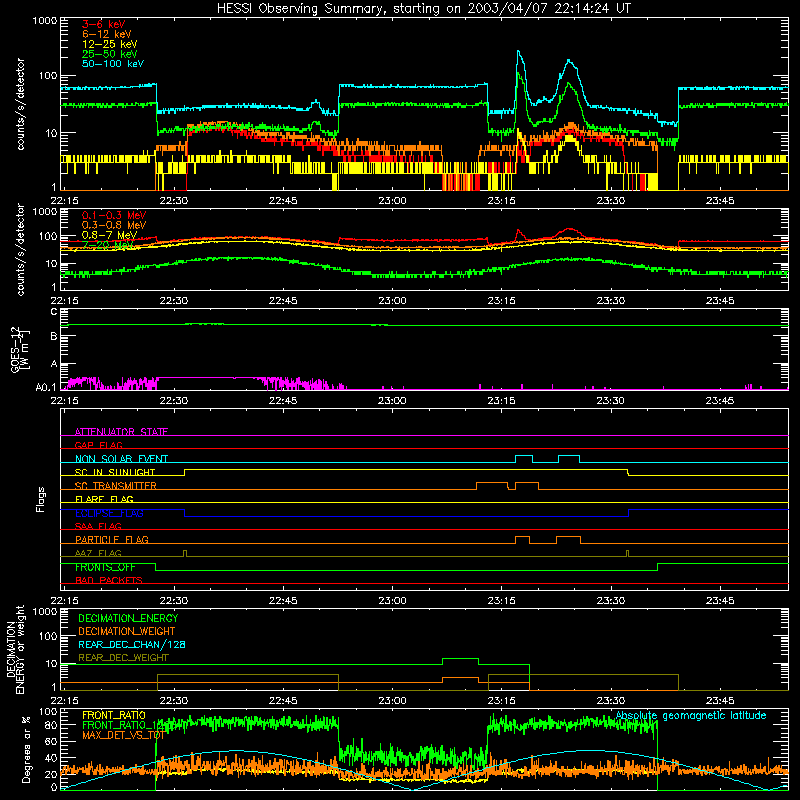
Task: Select the 'A0.1' tick label on GOES panel
Action: [46, 387]
